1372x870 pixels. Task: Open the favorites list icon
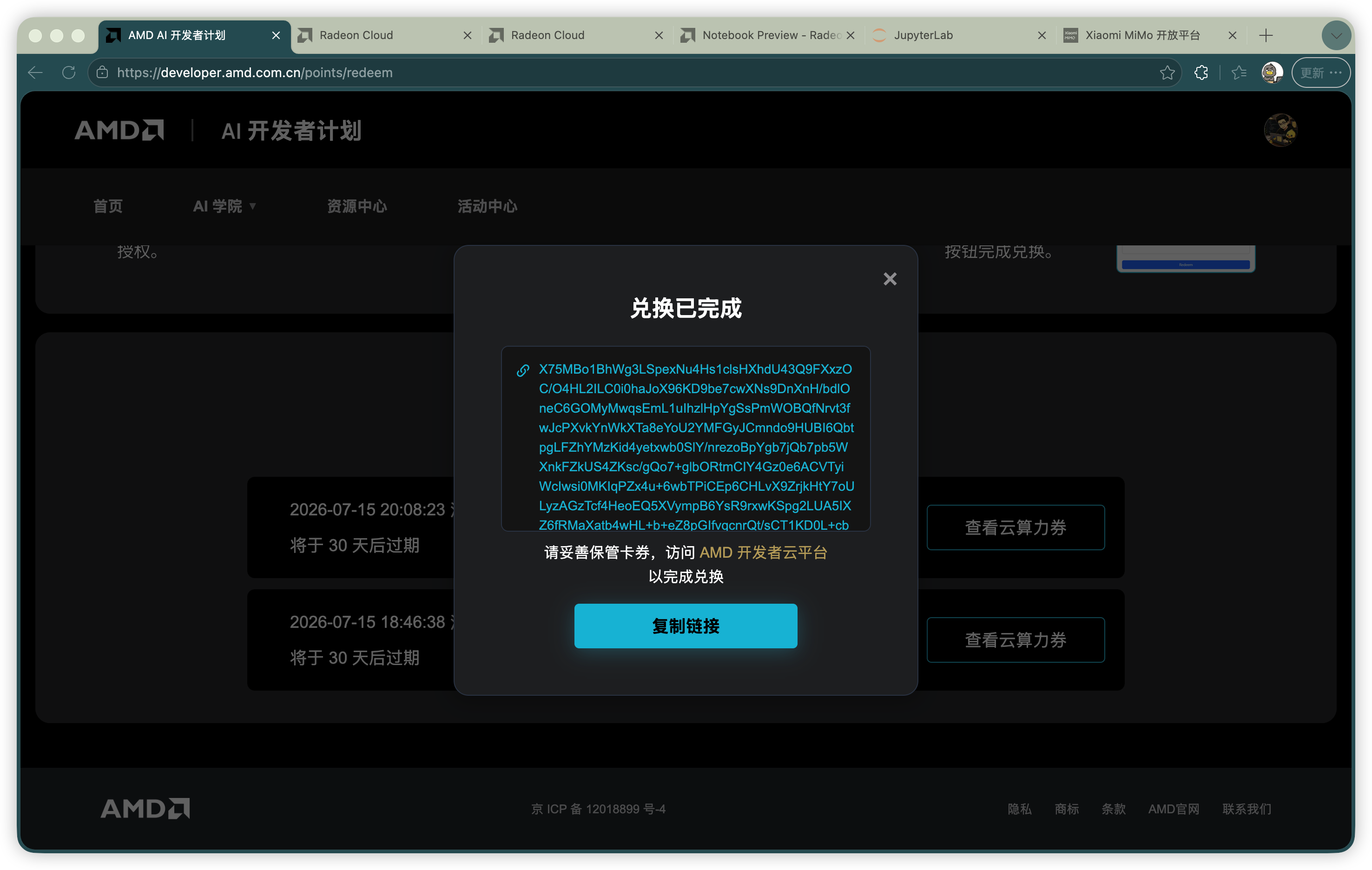tap(1239, 72)
